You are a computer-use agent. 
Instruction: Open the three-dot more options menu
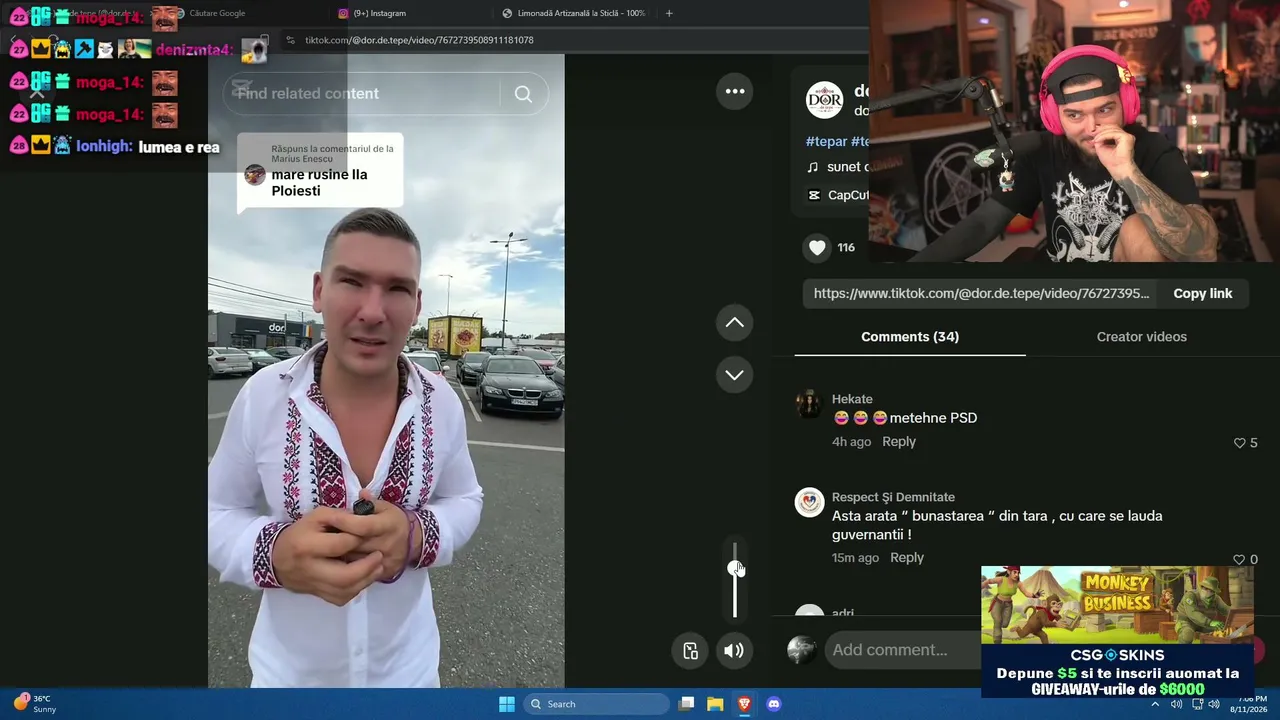(x=735, y=91)
